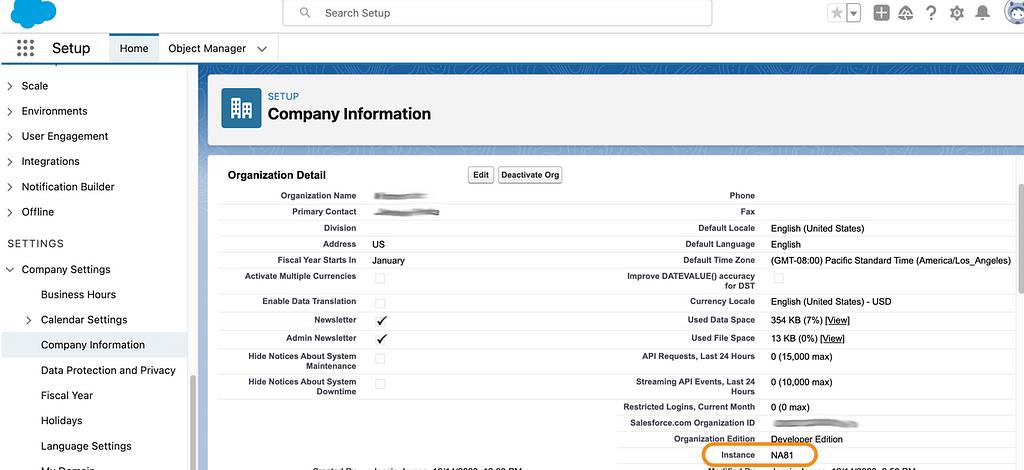The image size is (1024, 470).
Task: Open the favorites list dropdown arrow
Action: coord(853,13)
